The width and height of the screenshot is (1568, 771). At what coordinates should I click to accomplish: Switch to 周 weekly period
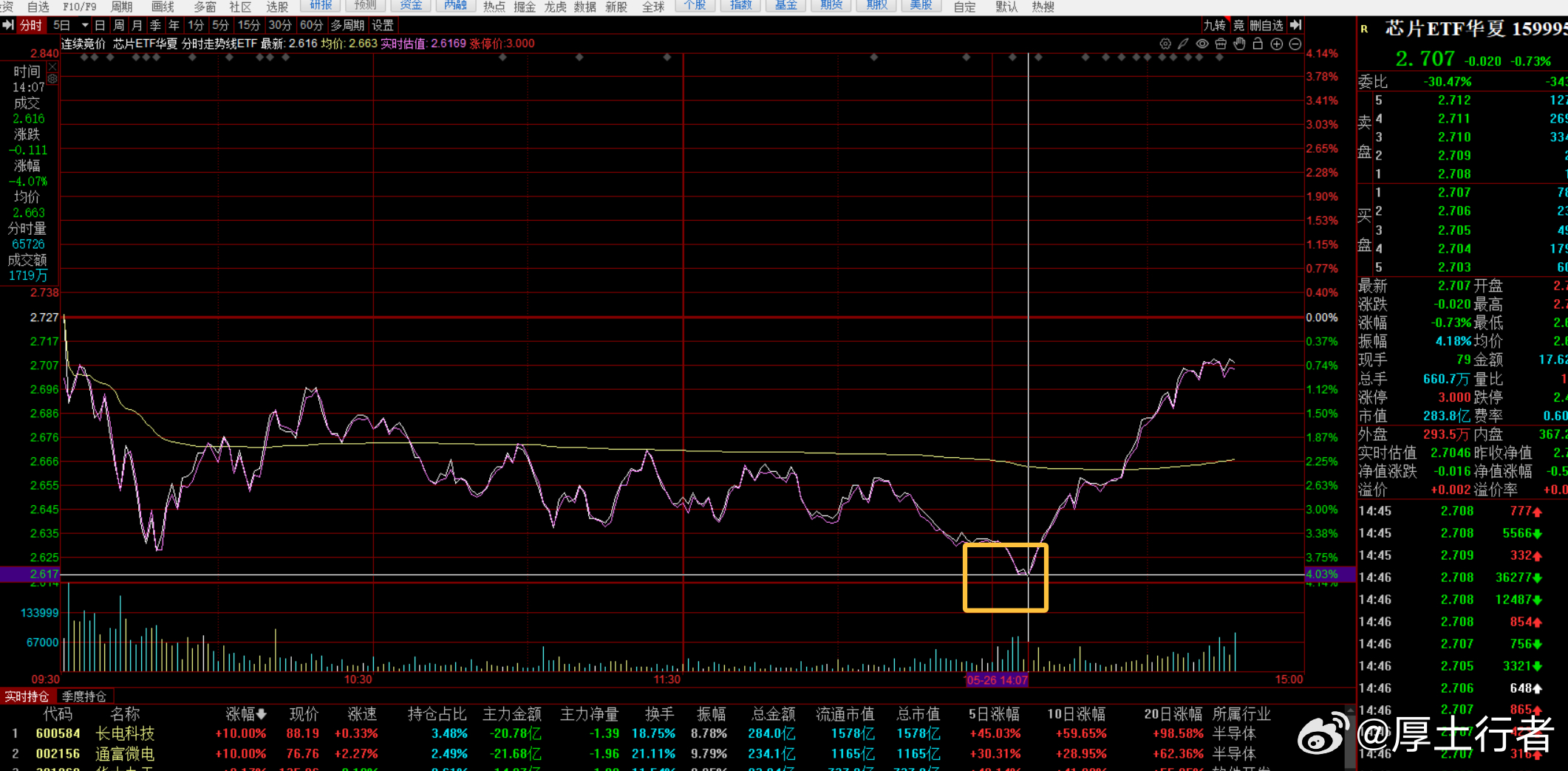pyautogui.click(x=118, y=25)
